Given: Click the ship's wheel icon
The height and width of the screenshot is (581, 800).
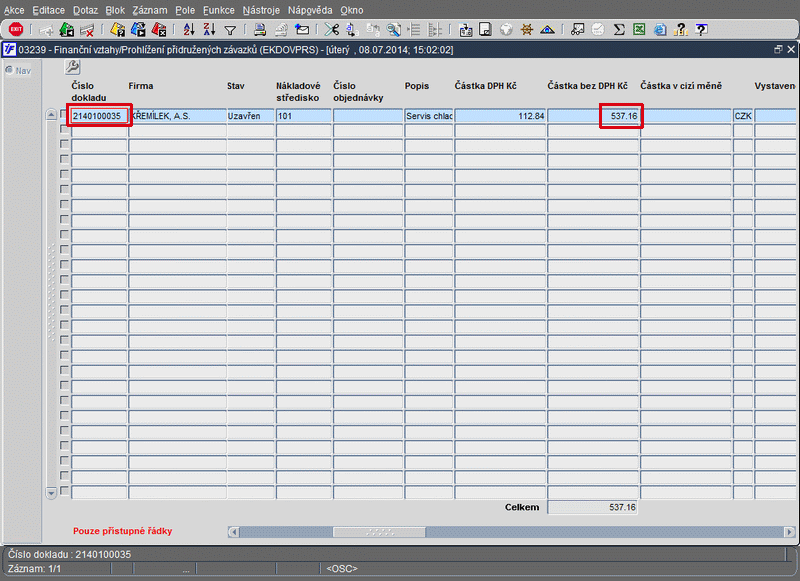Looking at the screenshot, I should pyautogui.click(x=527, y=30).
